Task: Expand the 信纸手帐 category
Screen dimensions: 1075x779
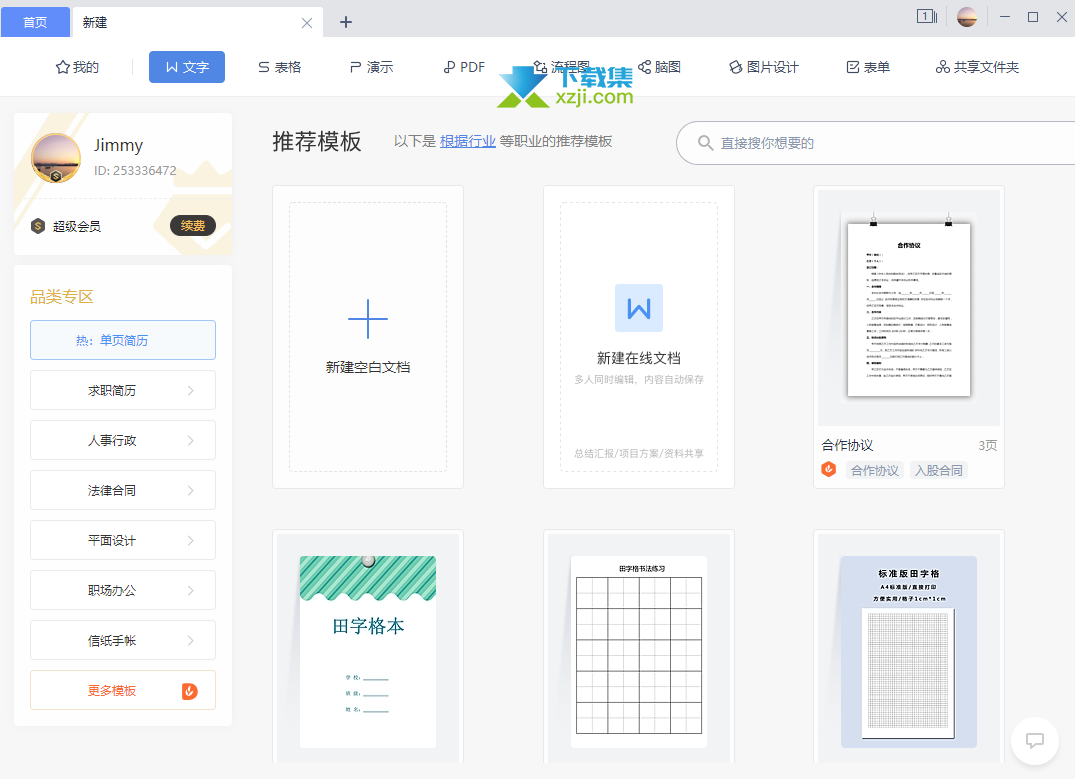Action: pyautogui.click(x=123, y=640)
